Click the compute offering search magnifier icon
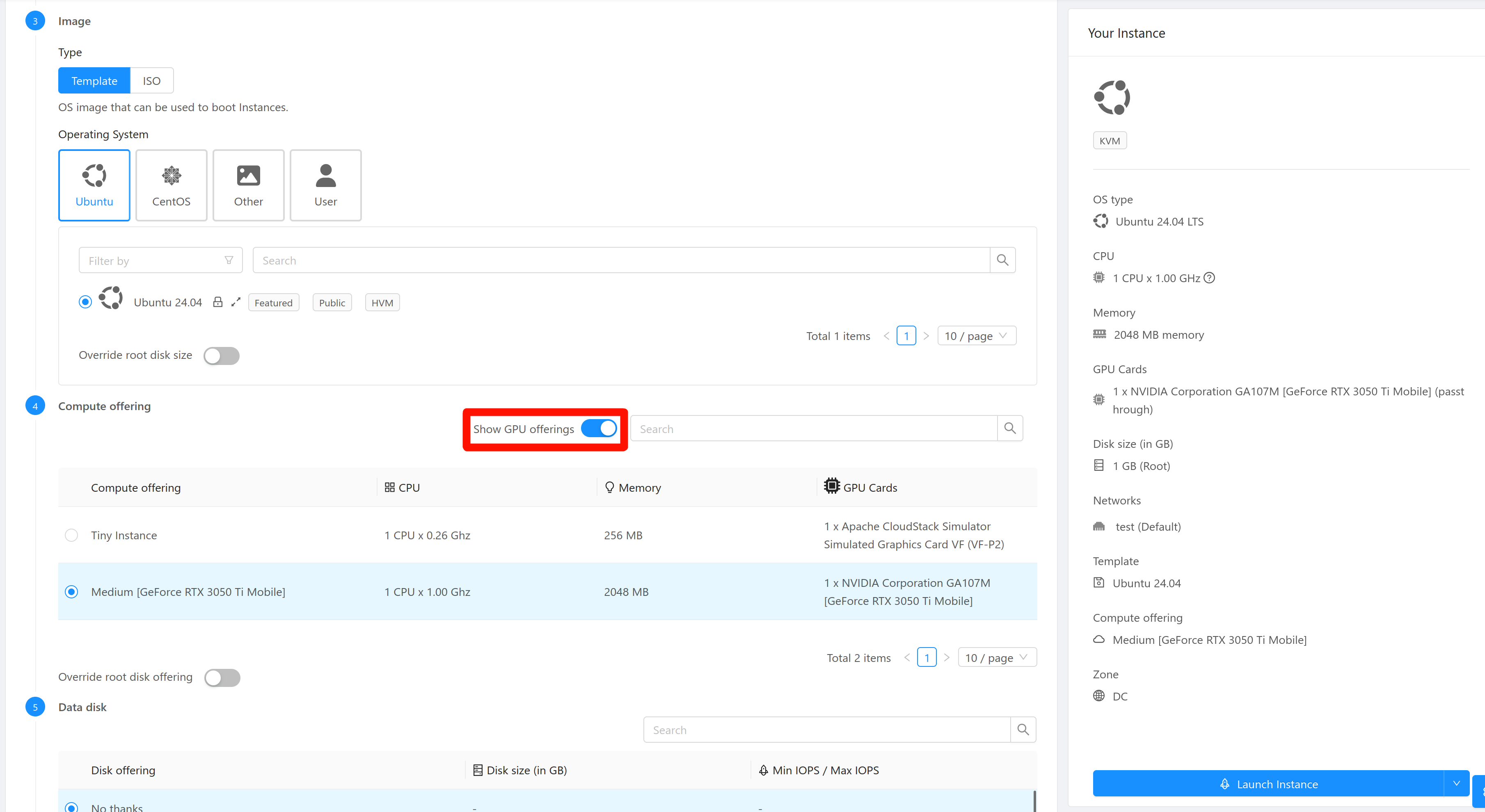The image size is (1485, 812). coord(1010,429)
